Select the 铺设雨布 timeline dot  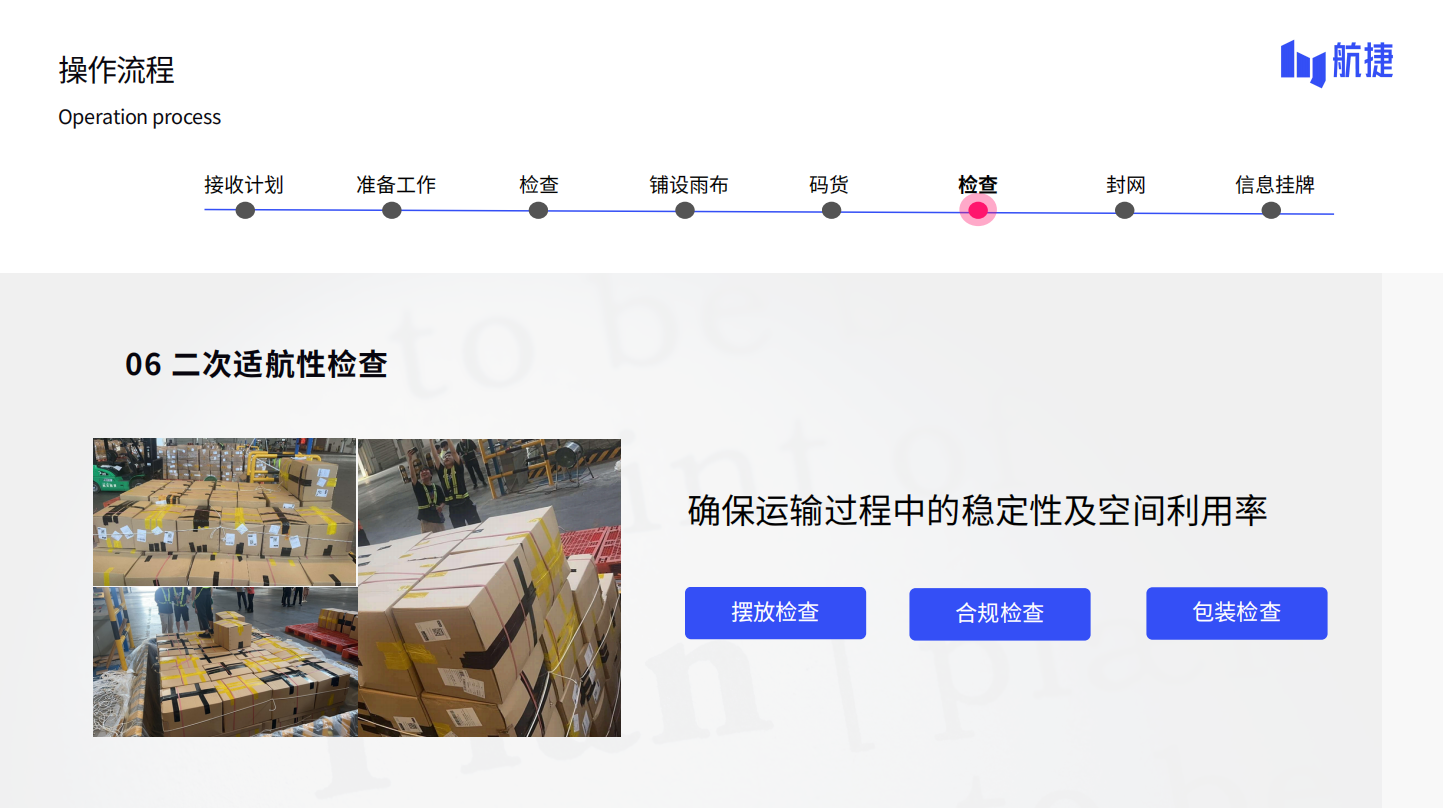pyautogui.click(x=685, y=210)
